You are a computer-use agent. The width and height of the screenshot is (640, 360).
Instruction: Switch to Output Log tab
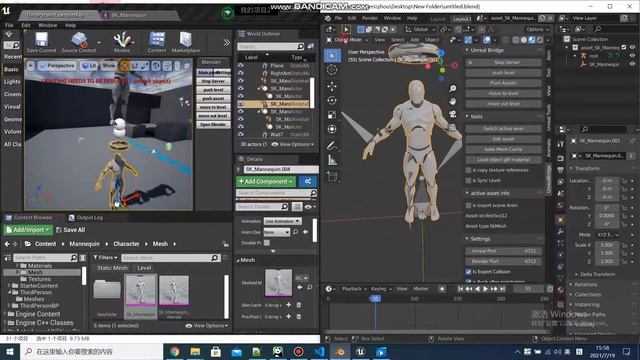pyautogui.click(x=86, y=218)
